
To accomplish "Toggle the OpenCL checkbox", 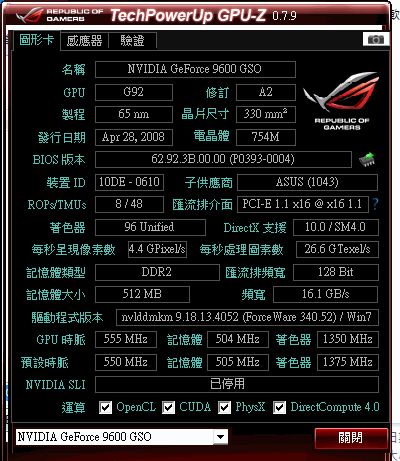I will (105, 407).
